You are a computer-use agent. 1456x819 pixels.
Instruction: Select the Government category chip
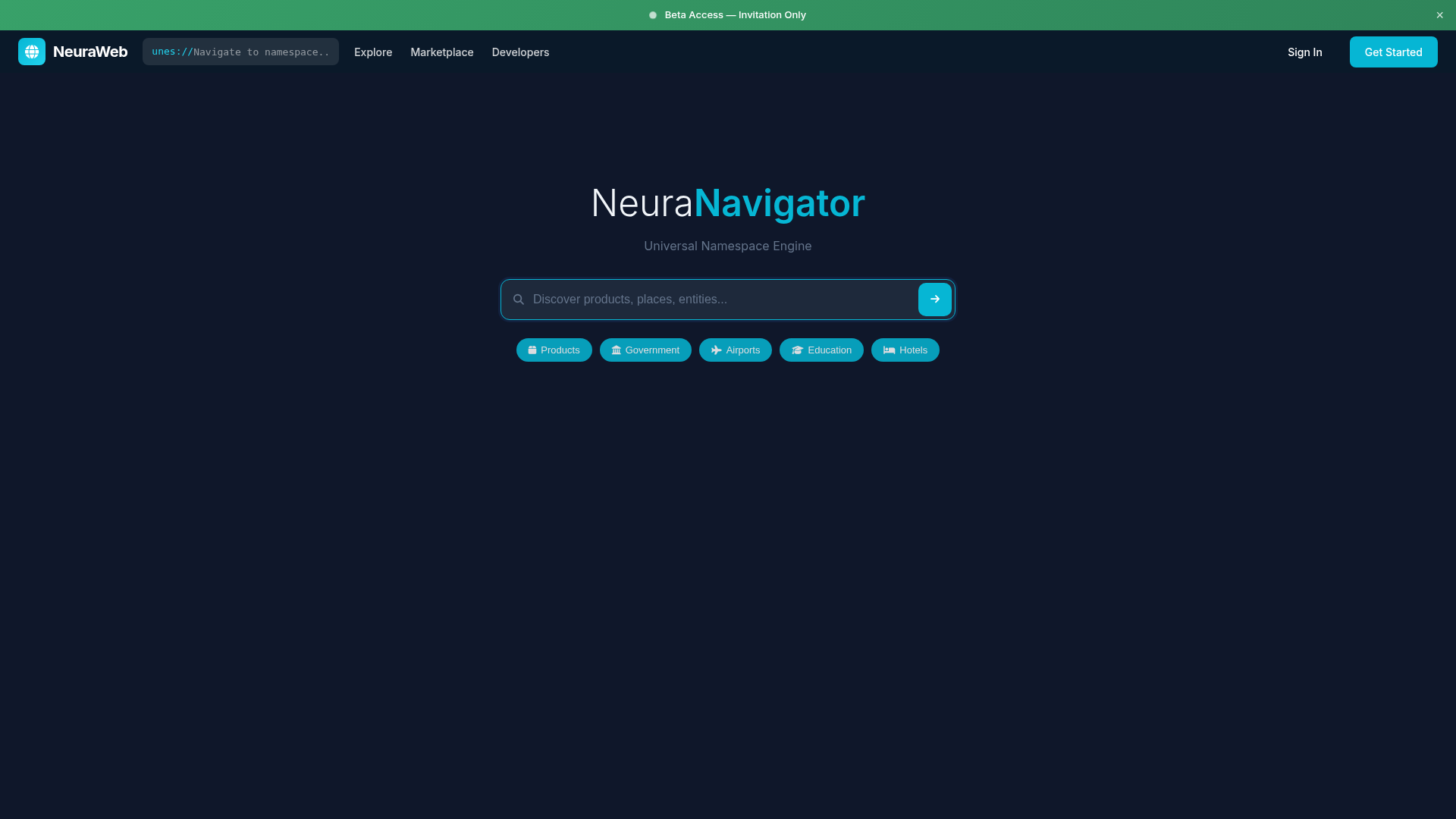(645, 350)
